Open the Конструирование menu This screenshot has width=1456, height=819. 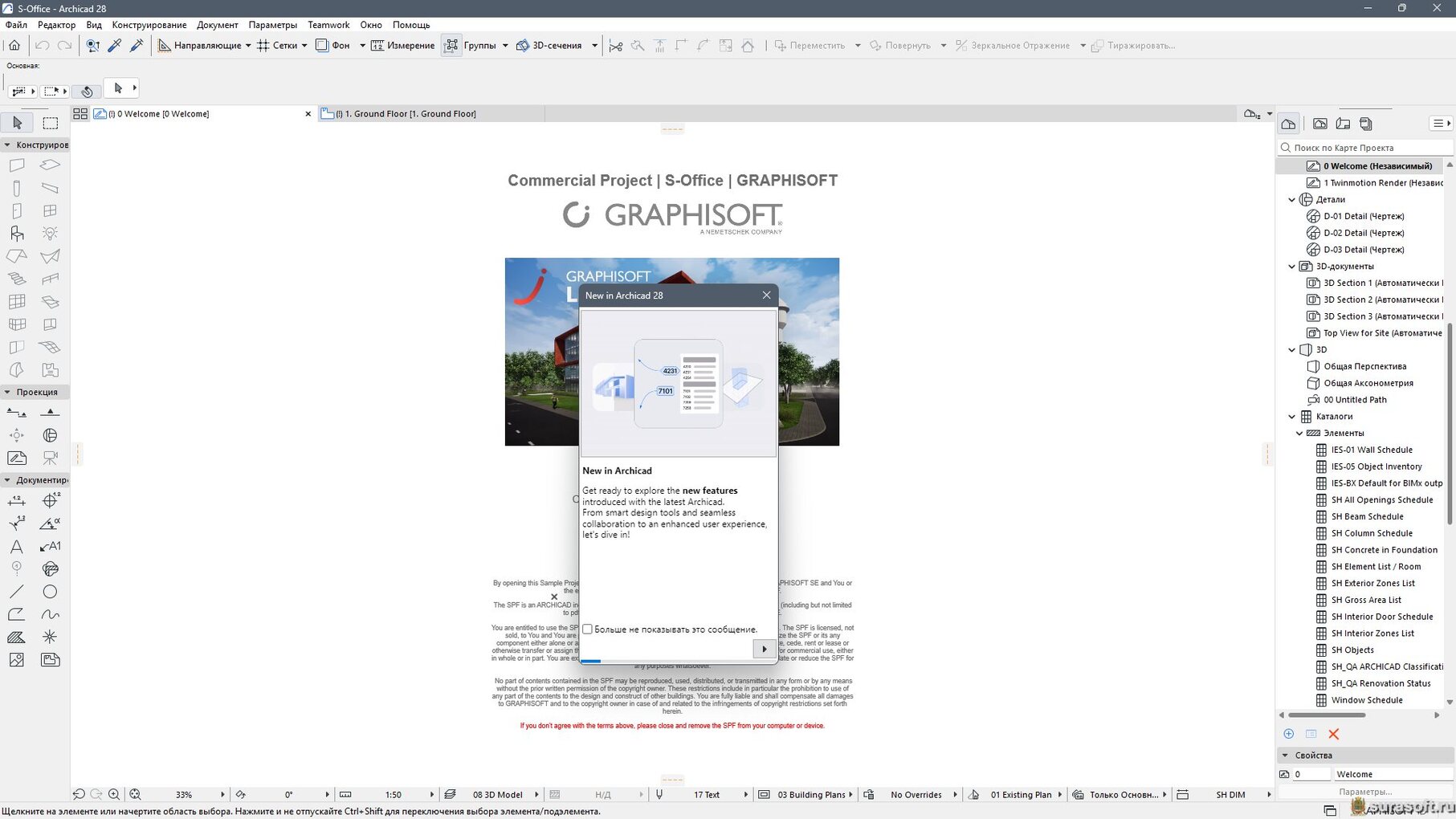pyautogui.click(x=149, y=25)
